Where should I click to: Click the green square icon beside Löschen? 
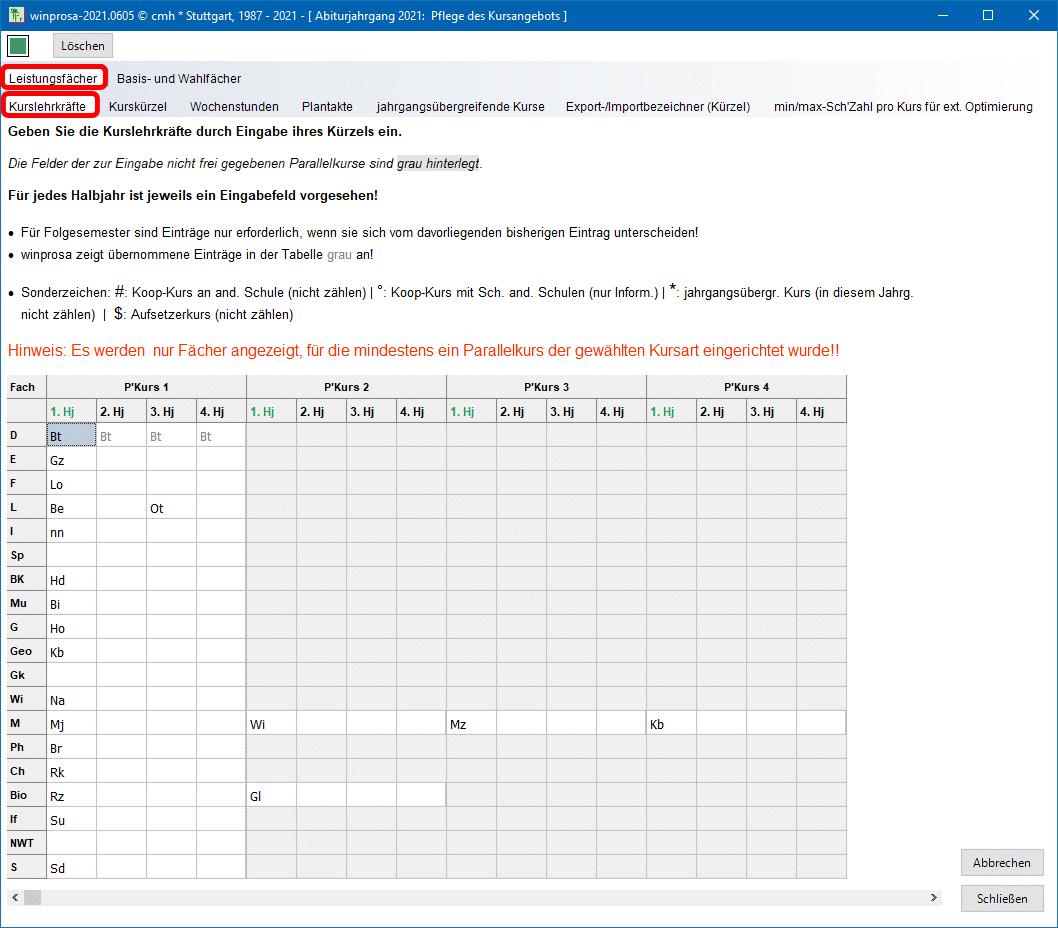click(18, 46)
